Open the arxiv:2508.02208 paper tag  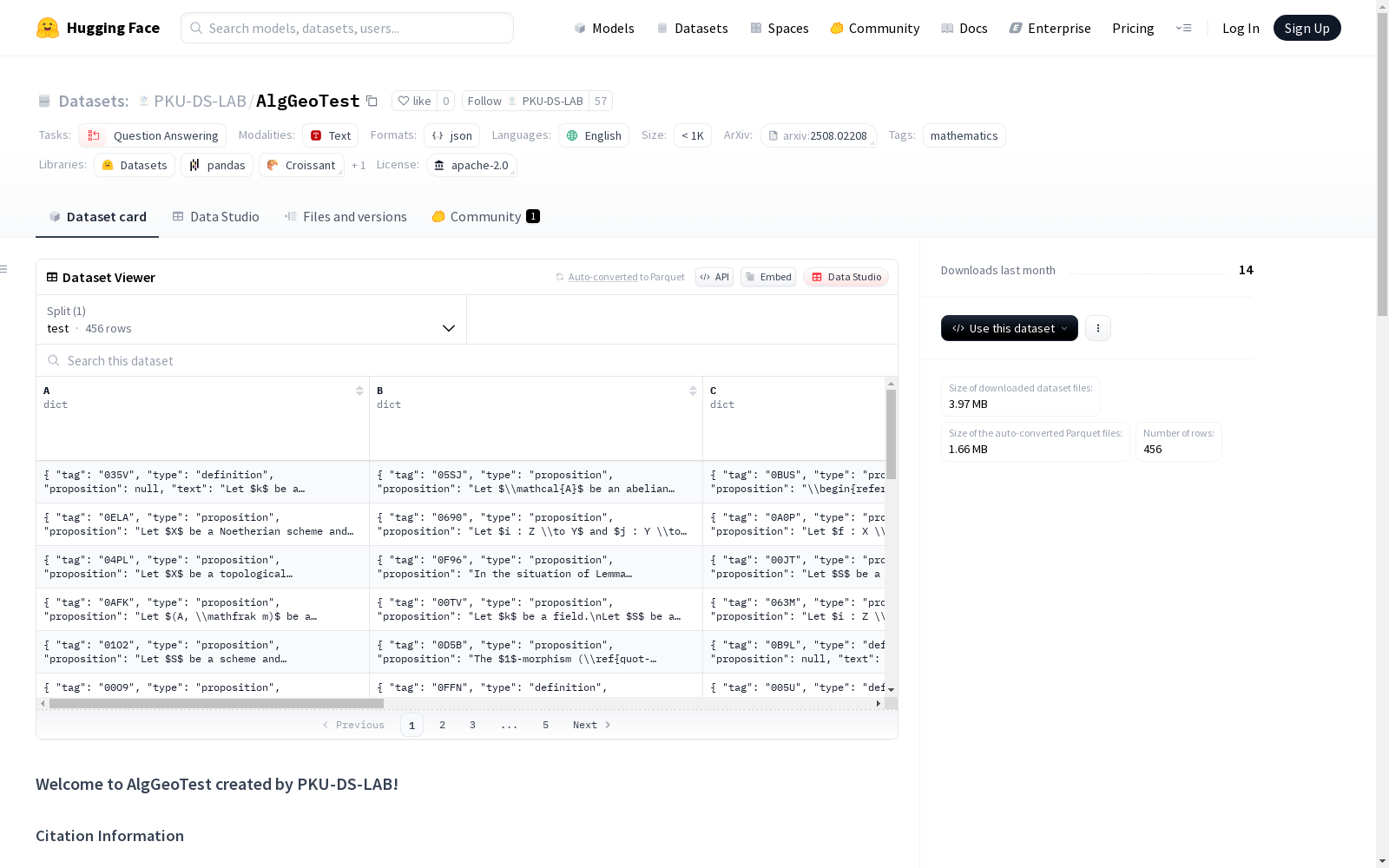pyautogui.click(x=818, y=135)
